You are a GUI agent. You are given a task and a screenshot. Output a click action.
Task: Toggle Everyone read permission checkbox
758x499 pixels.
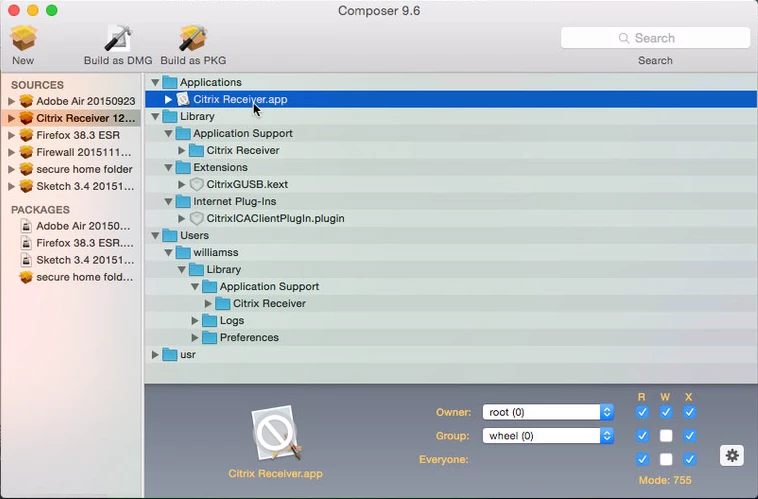coord(642,459)
